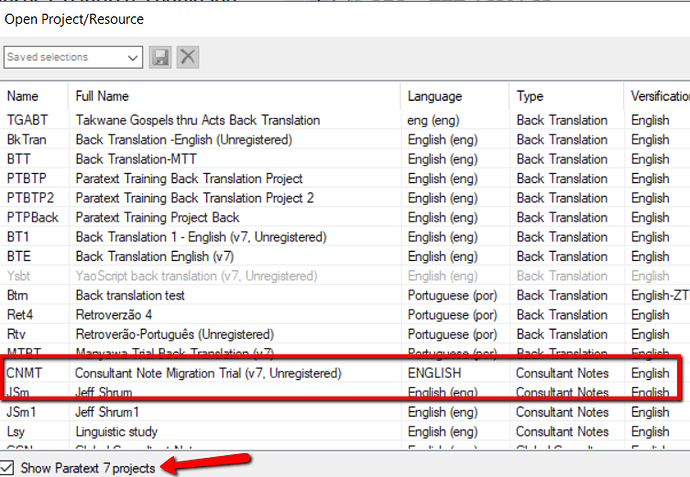Select the Ret4 project name

tap(20, 315)
